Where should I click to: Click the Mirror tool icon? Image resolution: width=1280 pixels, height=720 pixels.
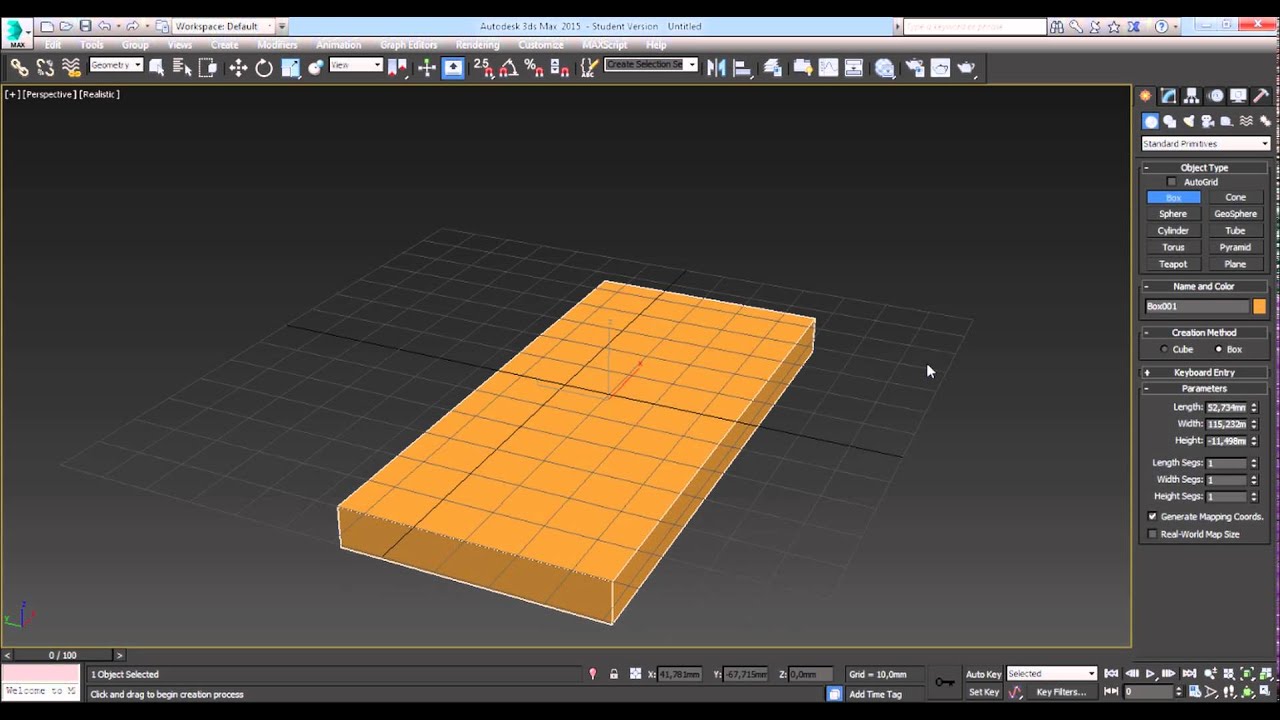(716, 67)
